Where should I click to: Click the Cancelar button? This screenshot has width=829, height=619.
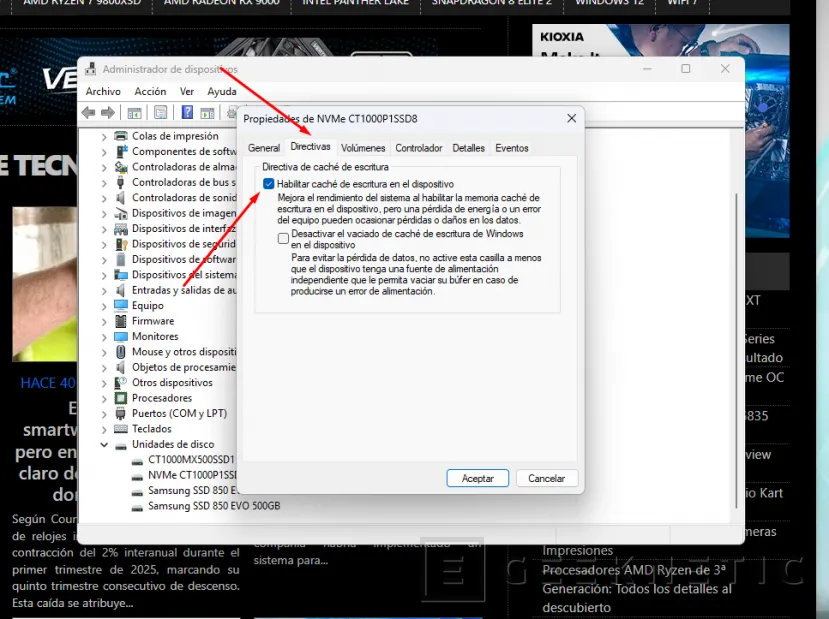[x=547, y=478]
